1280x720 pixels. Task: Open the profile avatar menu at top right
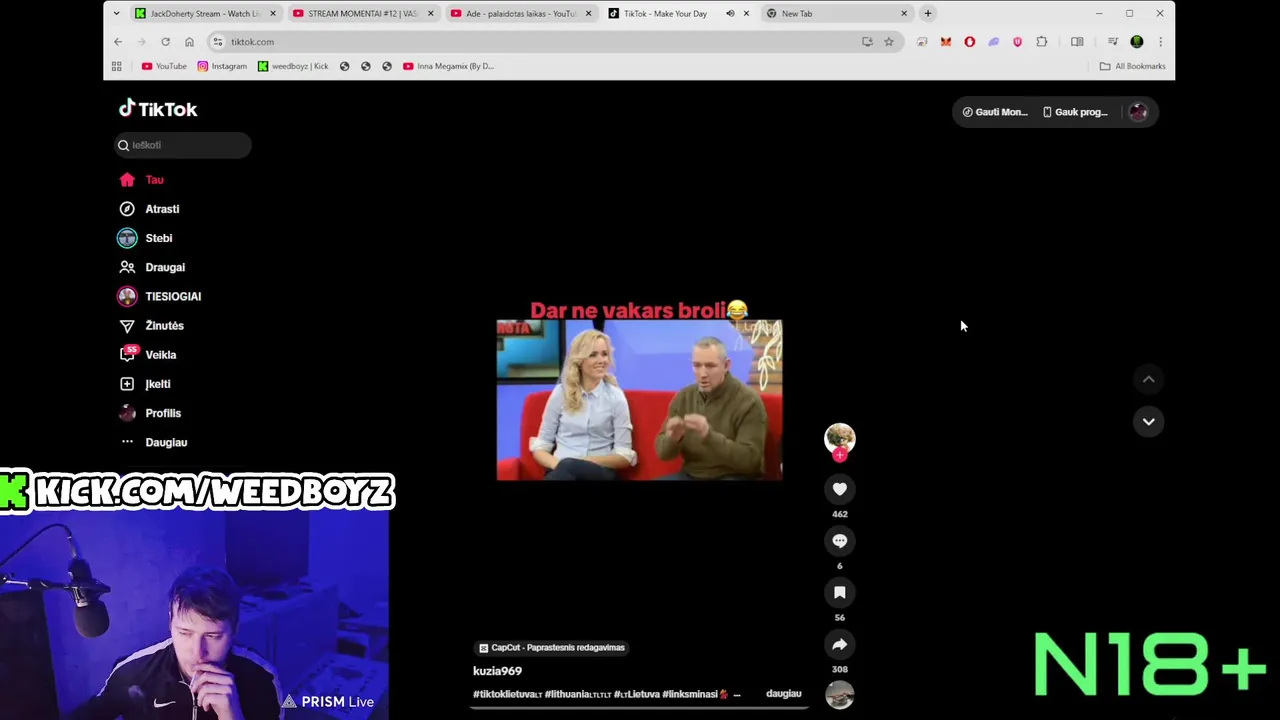tap(1138, 112)
